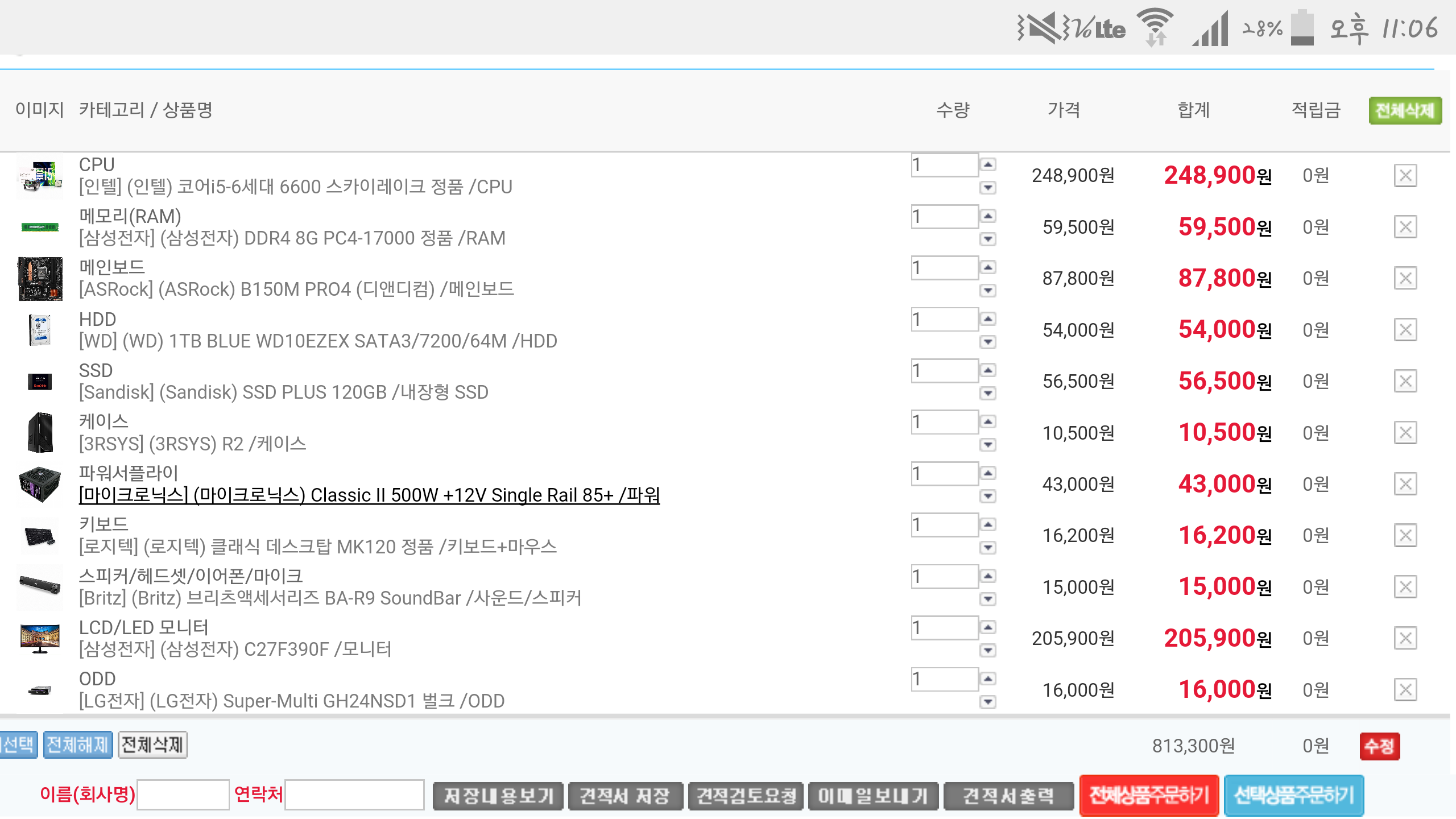Decrease monitor quantity with down arrow
This screenshot has height=819, width=1456.
pyautogui.click(x=988, y=650)
